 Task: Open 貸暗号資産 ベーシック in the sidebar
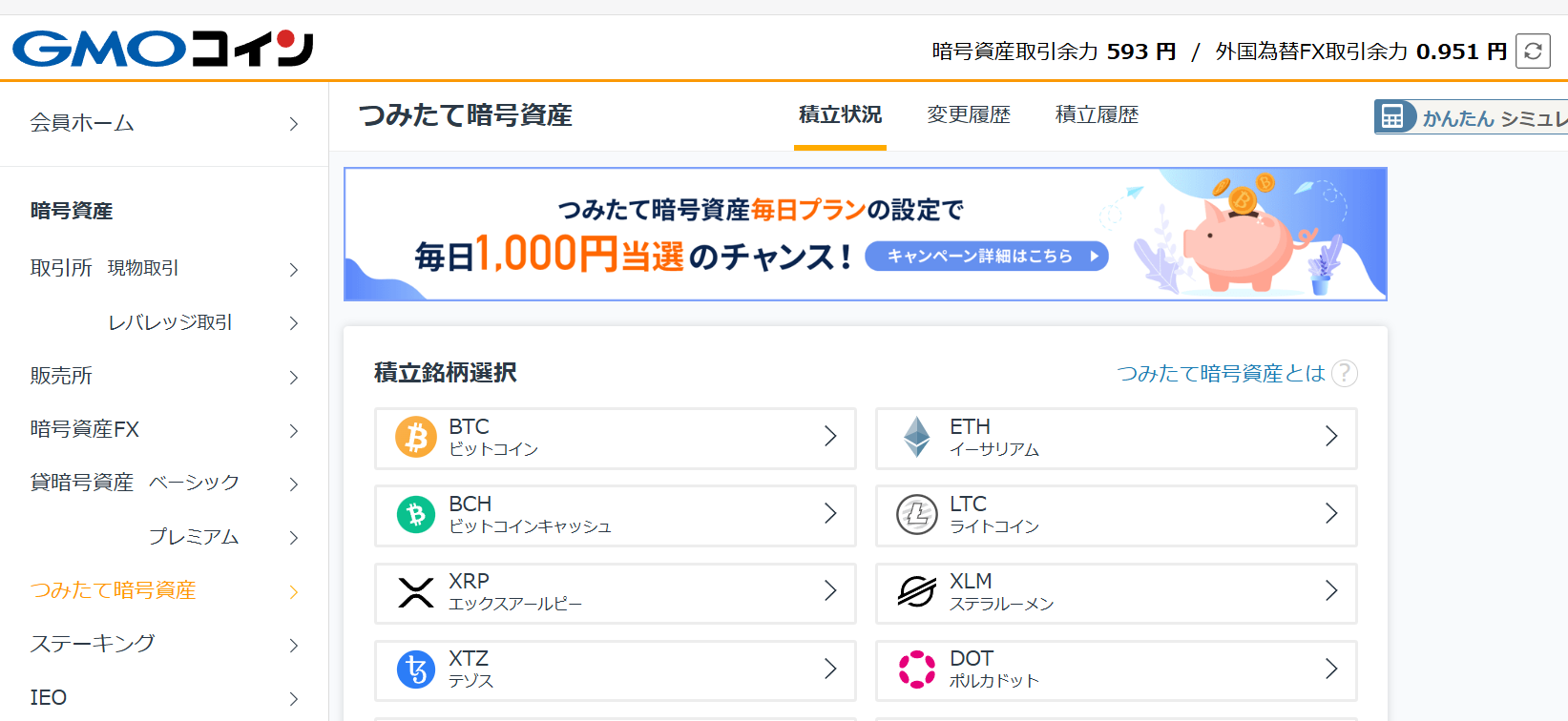135,483
